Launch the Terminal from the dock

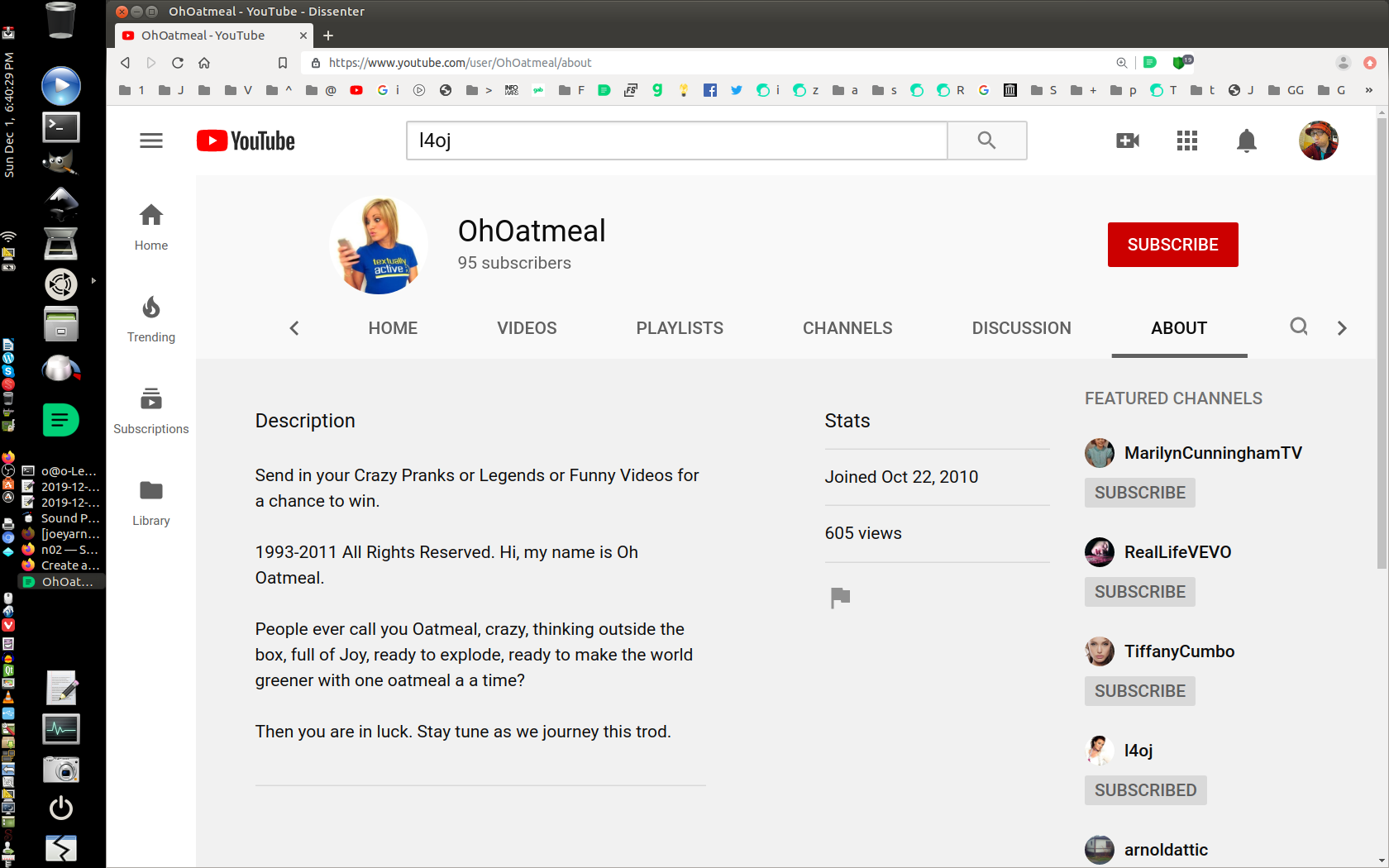click(61, 126)
